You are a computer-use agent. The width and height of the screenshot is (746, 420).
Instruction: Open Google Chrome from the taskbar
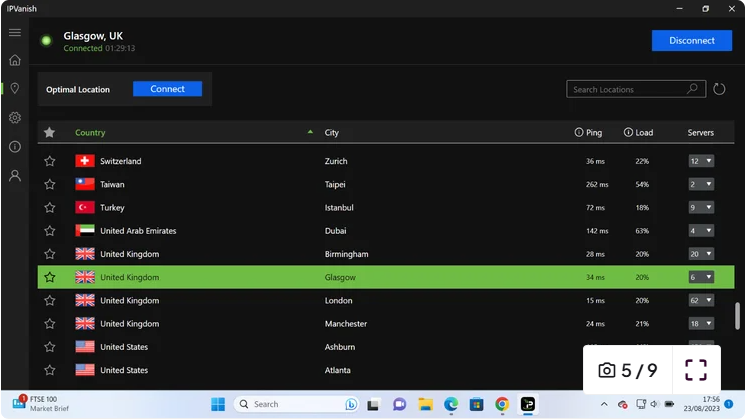tap(502, 404)
